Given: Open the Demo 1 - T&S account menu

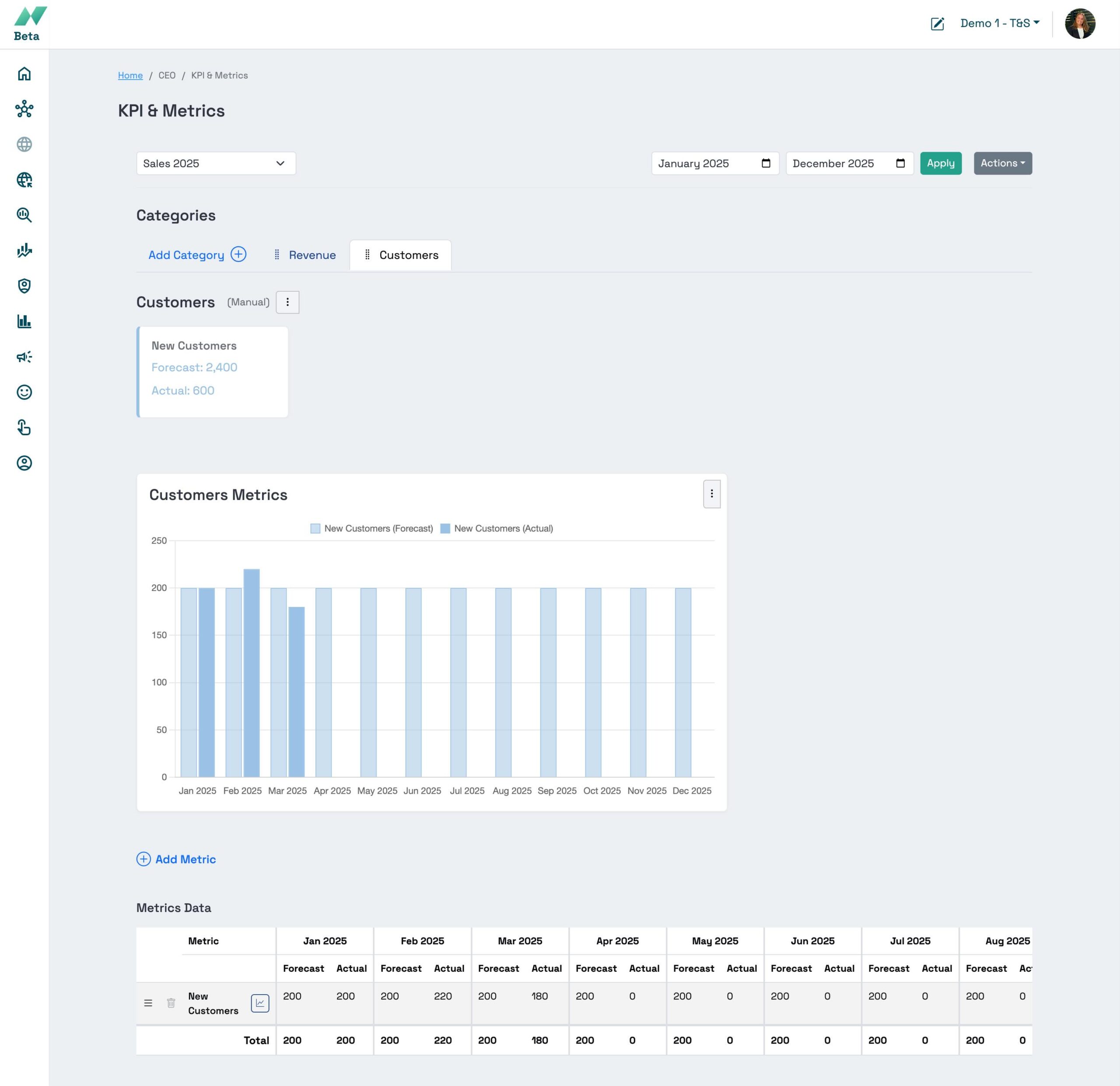Looking at the screenshot, I should (x=999, y=24).
